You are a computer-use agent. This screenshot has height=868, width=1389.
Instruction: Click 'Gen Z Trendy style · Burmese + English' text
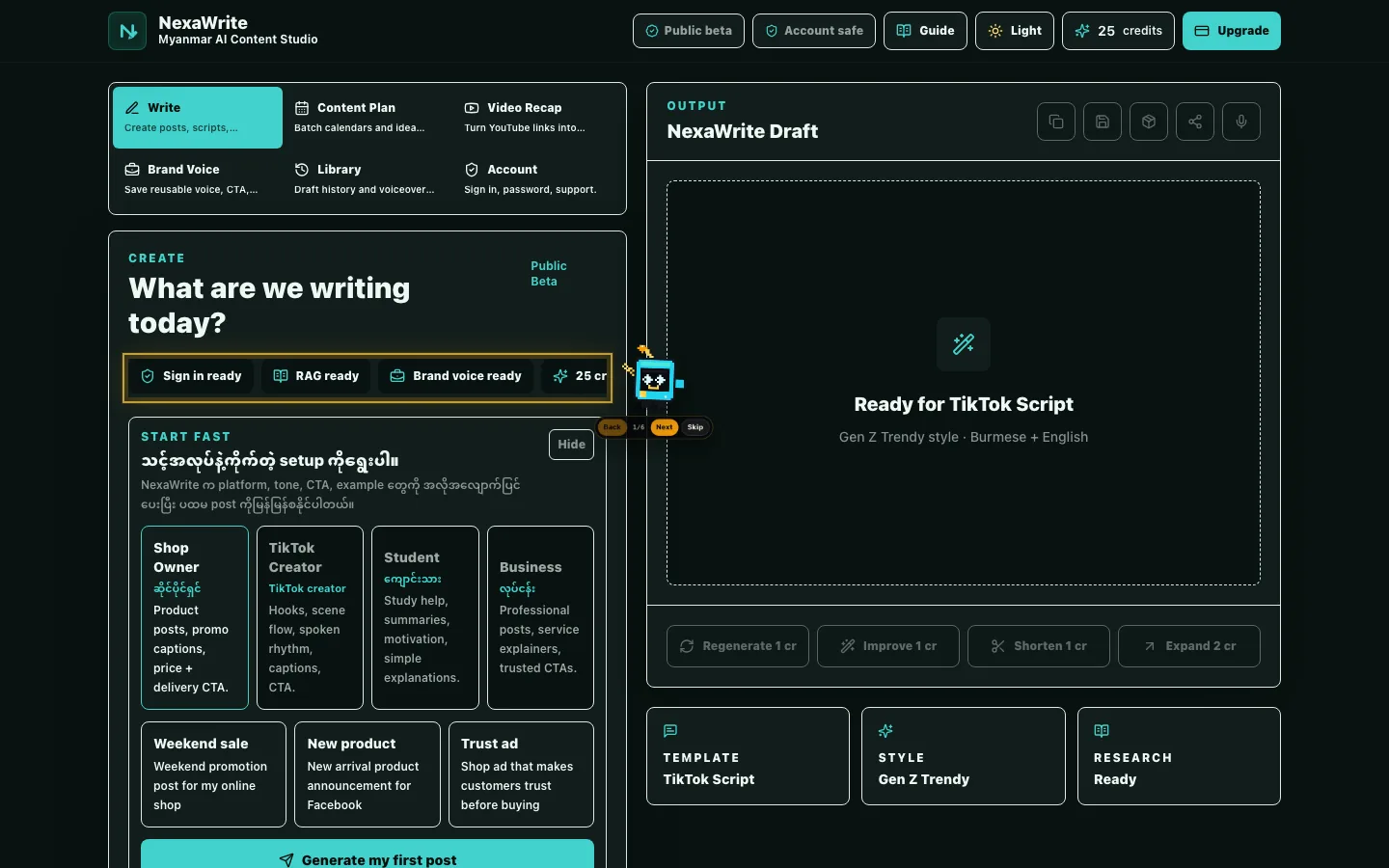point(964,437)
